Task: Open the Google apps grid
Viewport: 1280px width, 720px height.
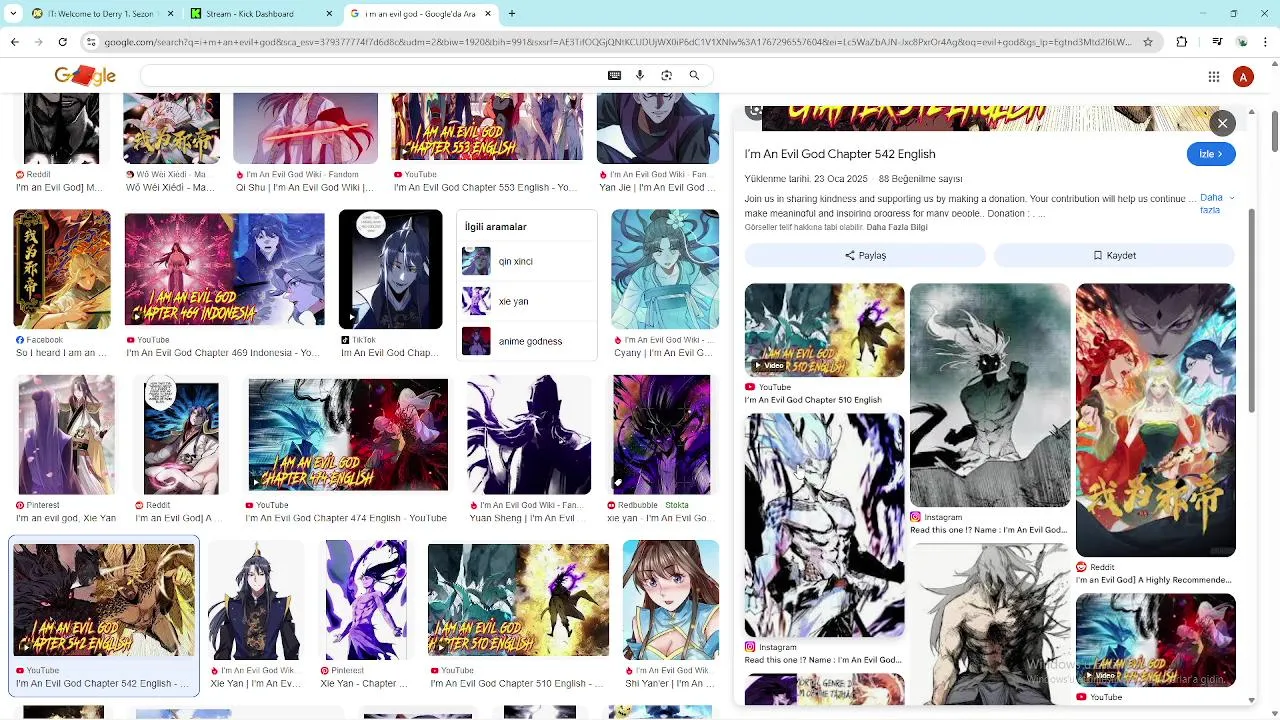Action: (x=1214, y=76)
